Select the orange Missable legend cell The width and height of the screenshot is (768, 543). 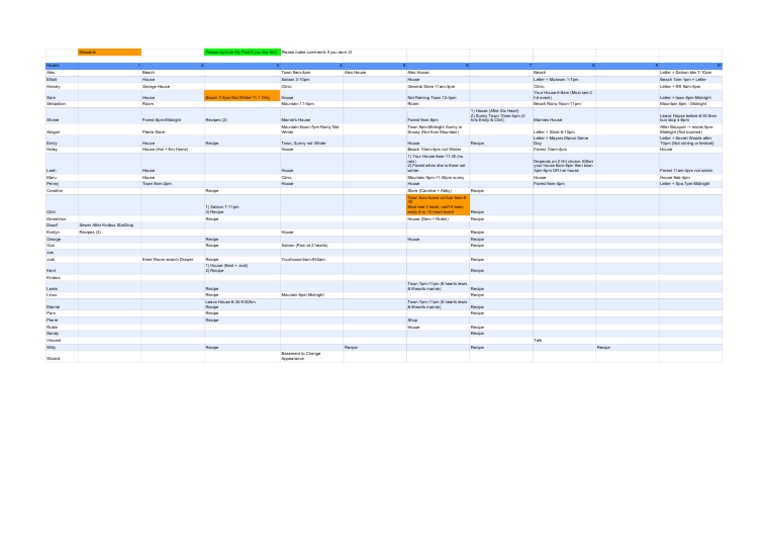click(x=110, y=52)
